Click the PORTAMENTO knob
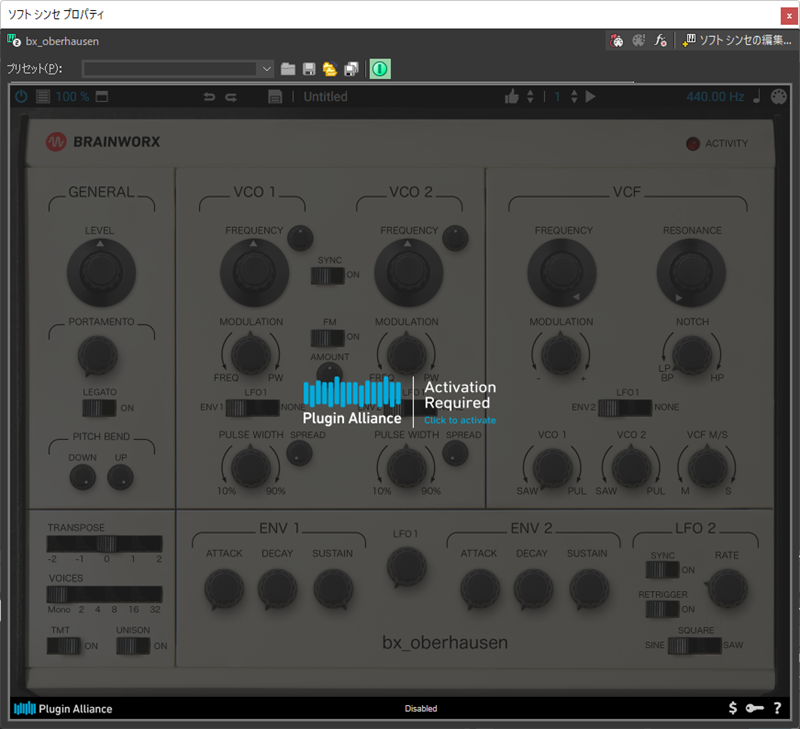The width and height of the screenshot is (800, 729). coord(97,356)
